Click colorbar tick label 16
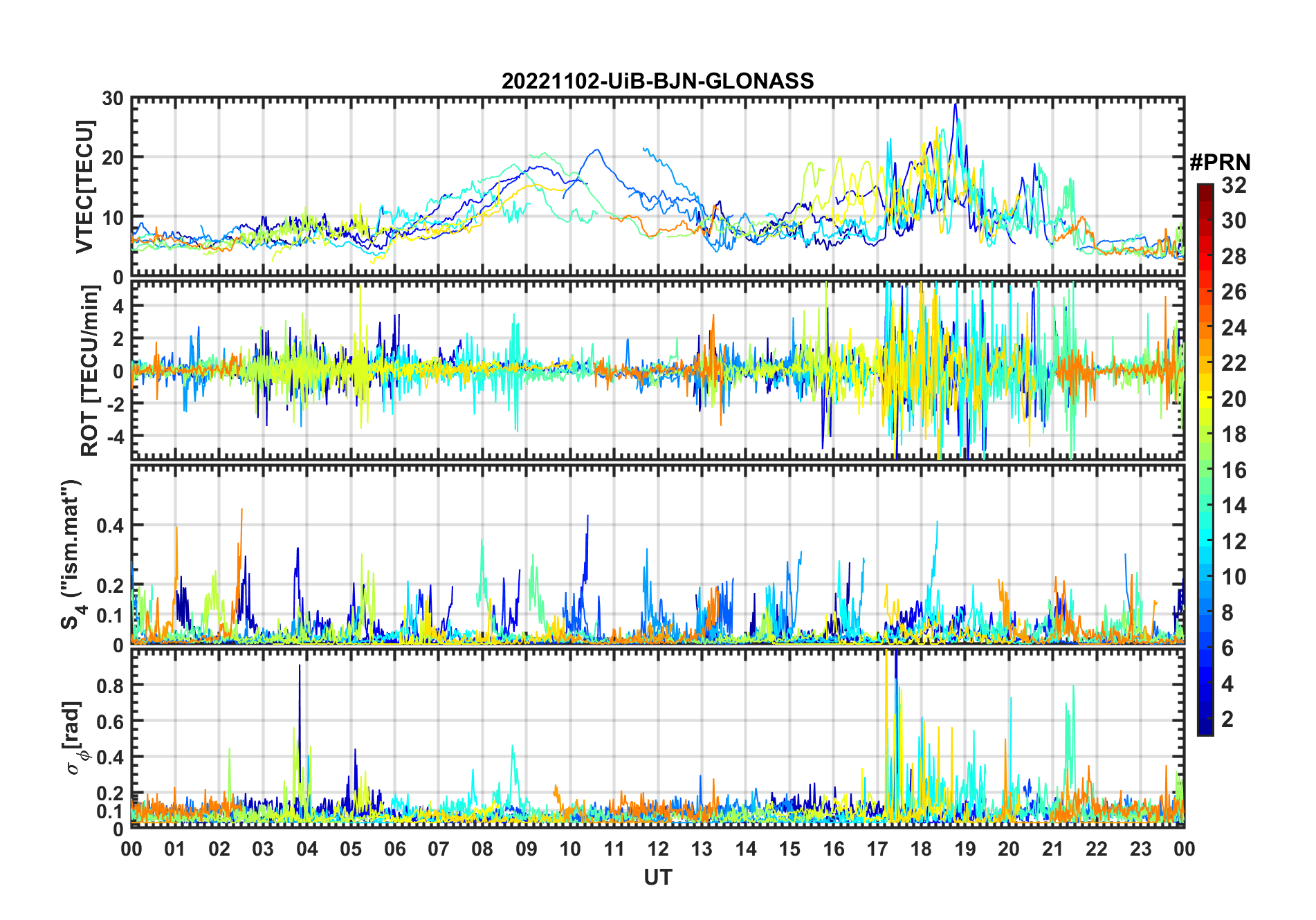Viewport: 1316px width, 920px height. tap(1234, 470)
